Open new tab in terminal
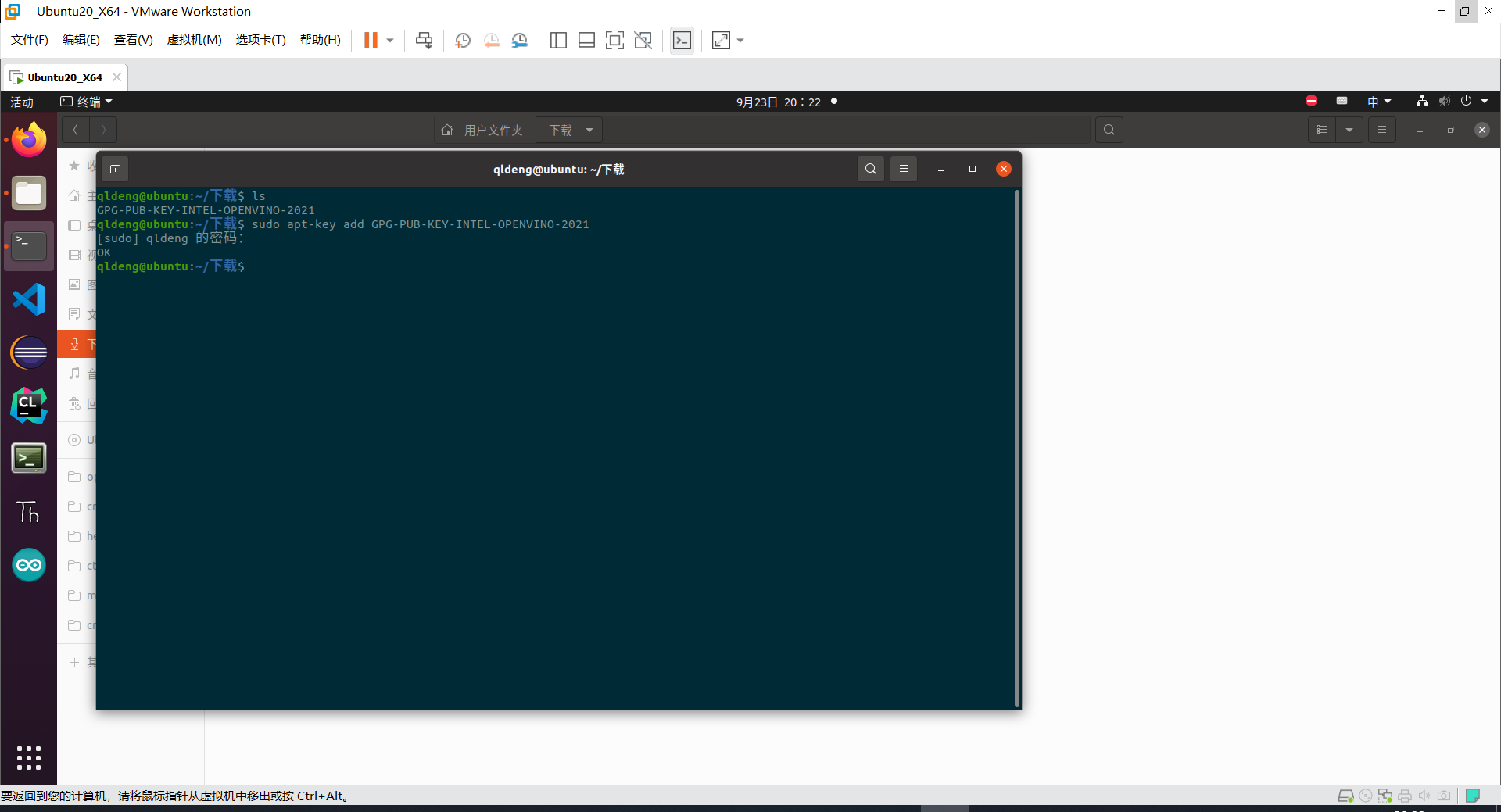This screenshot has height=812, width=1501. coord(116,169)
